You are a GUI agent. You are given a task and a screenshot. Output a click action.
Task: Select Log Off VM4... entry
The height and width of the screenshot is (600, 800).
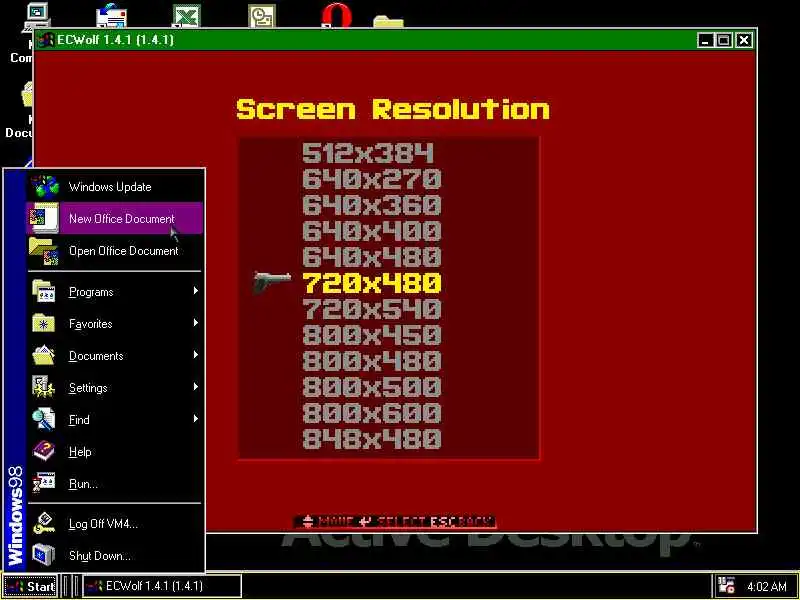tap(114, 523)
